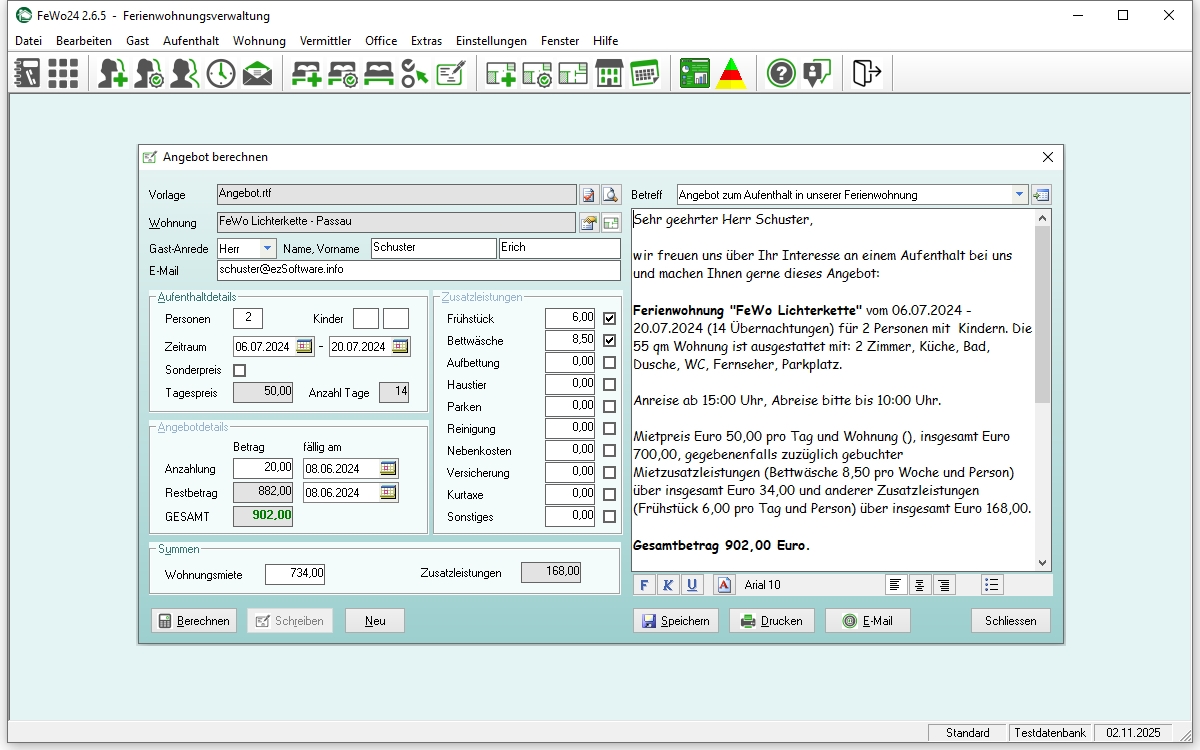Open the font color A icon

tap(724, 585)
